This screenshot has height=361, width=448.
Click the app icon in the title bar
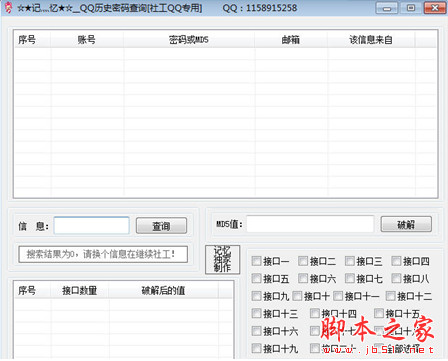(8, 7)
